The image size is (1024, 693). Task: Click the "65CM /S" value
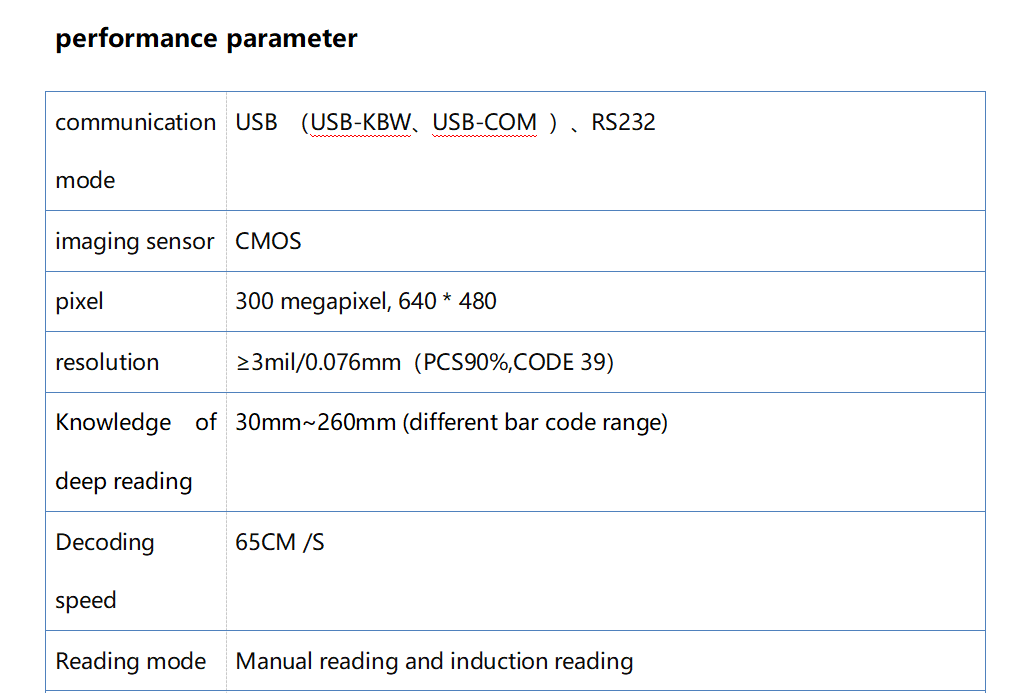280,543
